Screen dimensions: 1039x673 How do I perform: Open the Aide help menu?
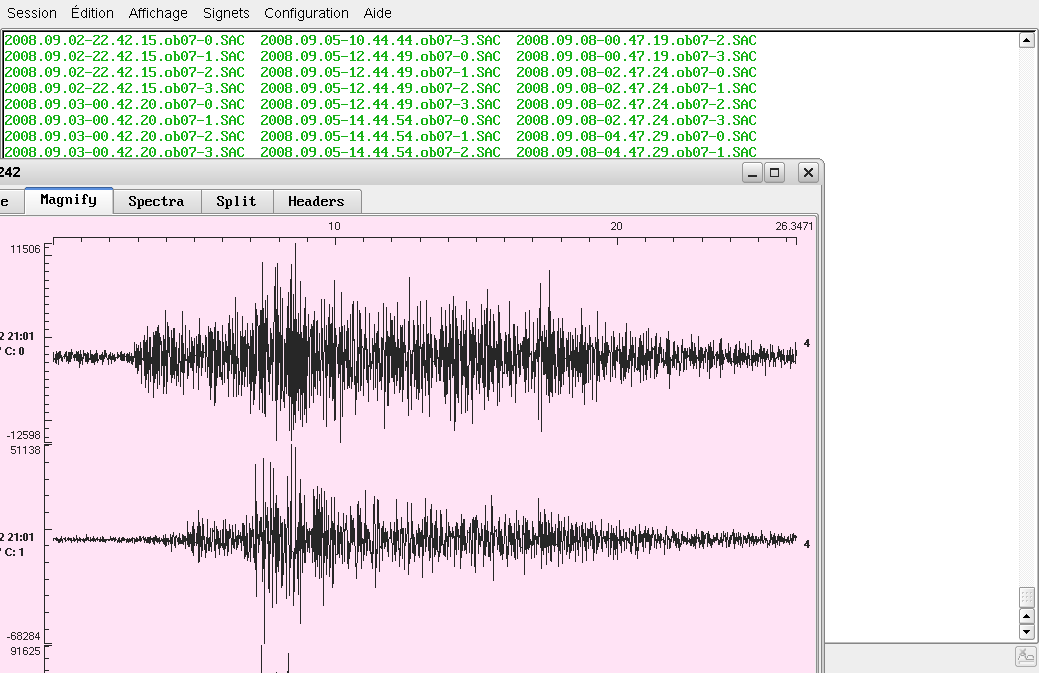tap(378, 13)
